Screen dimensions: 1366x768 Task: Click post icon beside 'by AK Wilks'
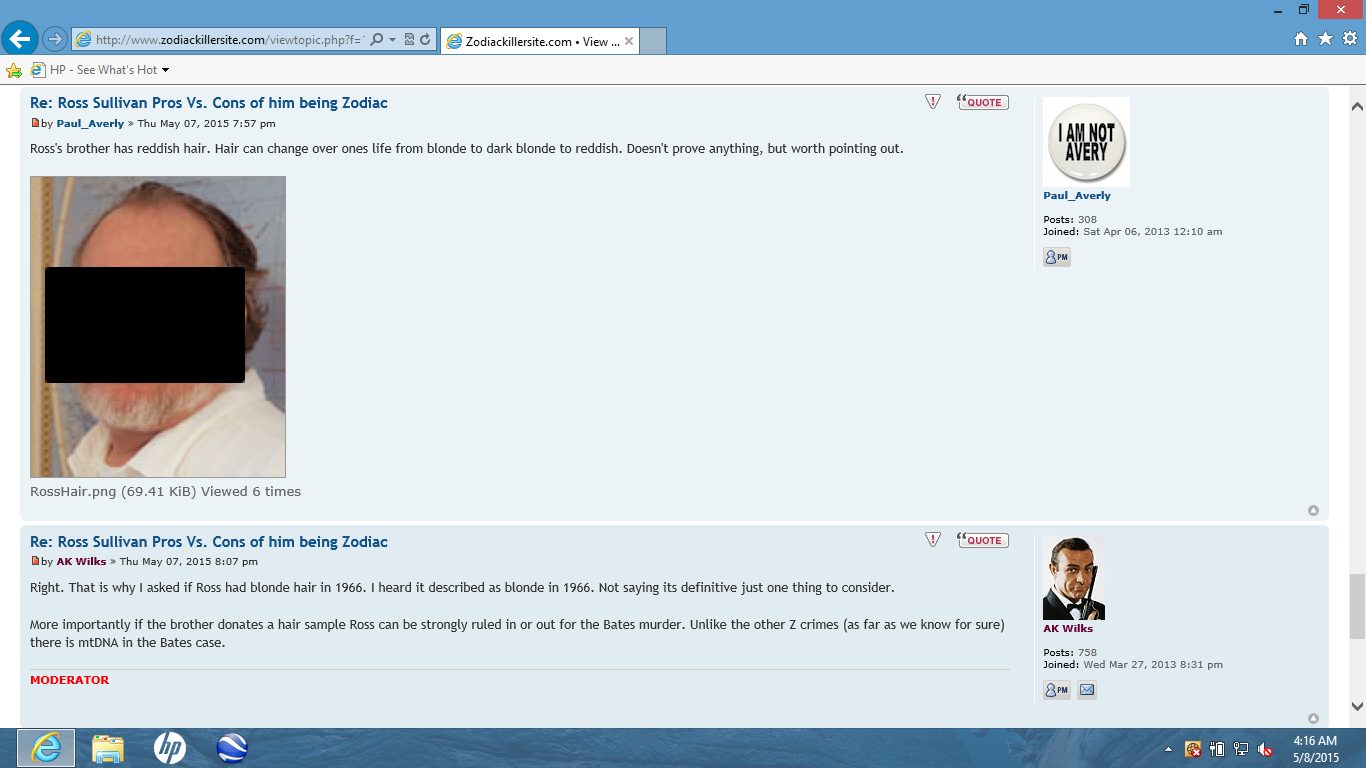tap(35, 562)
